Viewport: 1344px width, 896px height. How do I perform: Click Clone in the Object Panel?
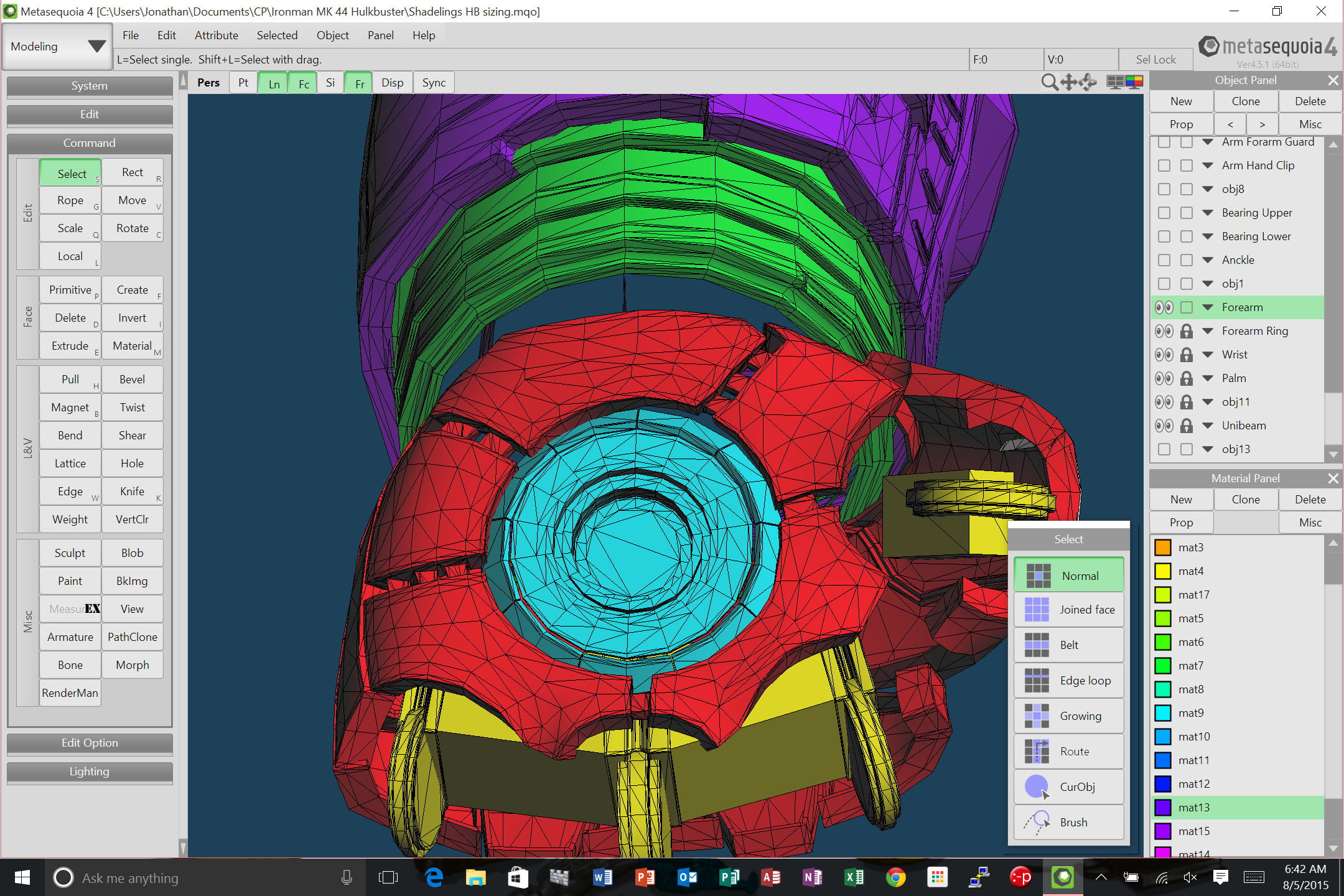pyautogui.click(x=1246, y=101)
